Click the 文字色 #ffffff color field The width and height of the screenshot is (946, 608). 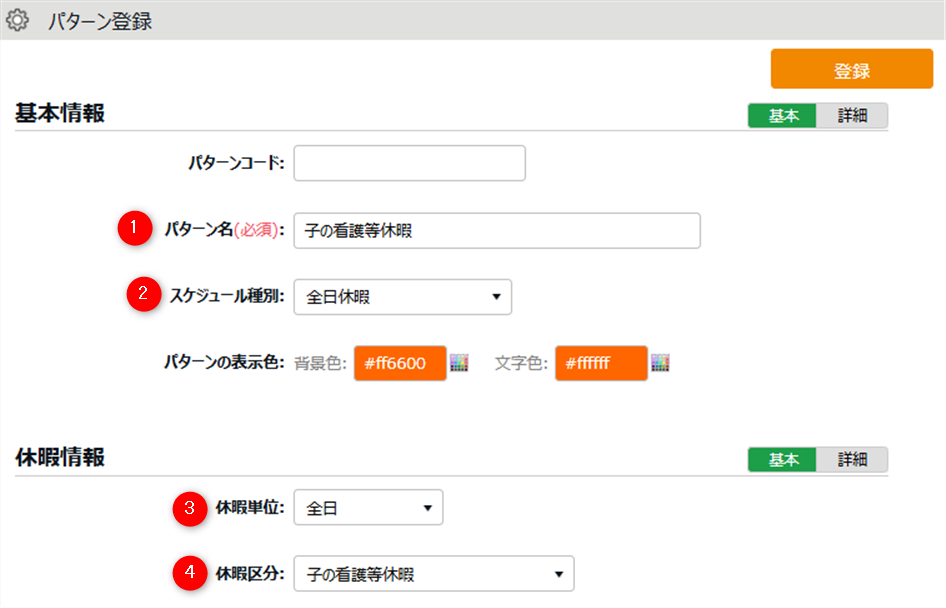coord(601,363)
